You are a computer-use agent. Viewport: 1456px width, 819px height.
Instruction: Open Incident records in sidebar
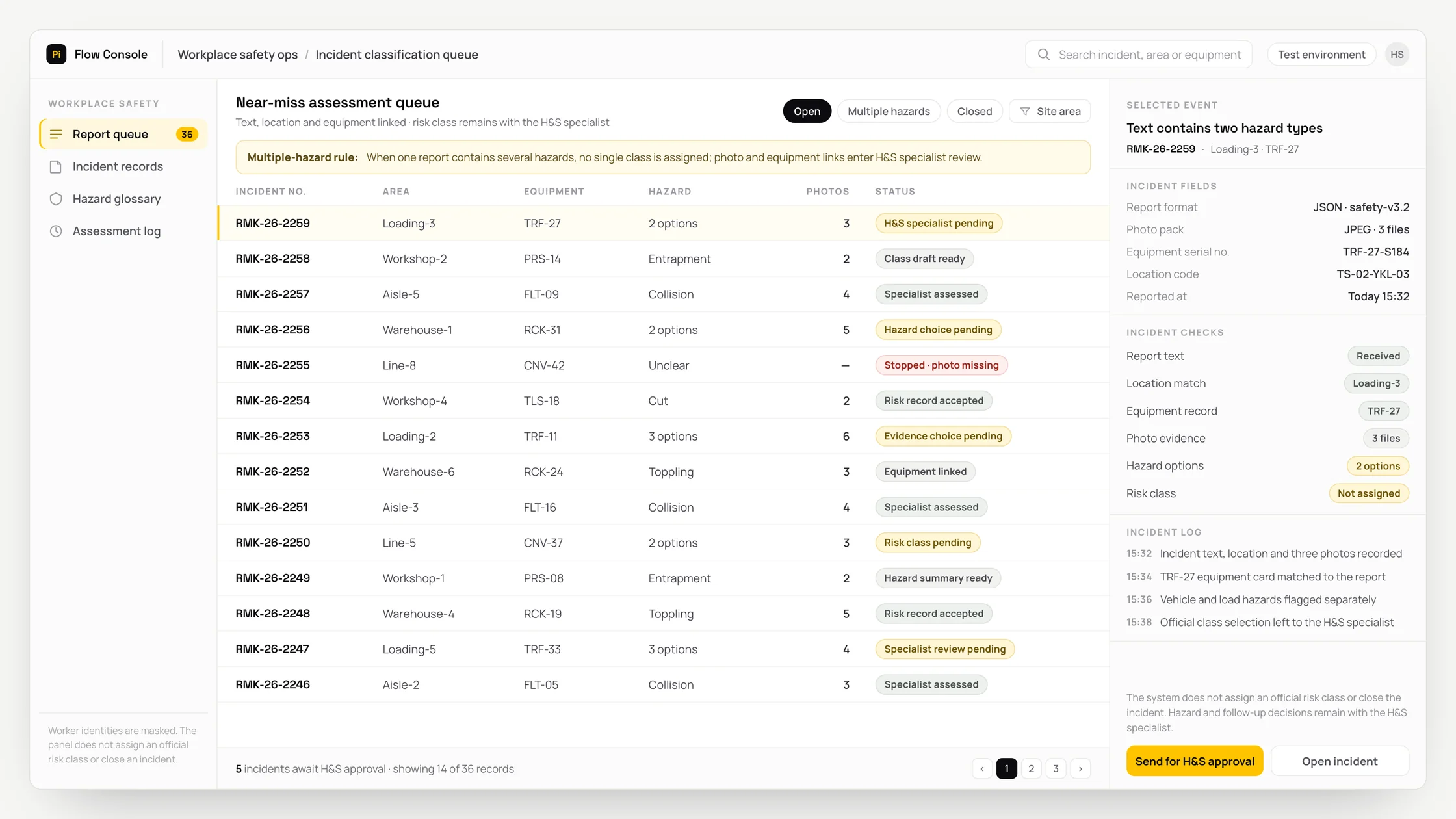123,166
